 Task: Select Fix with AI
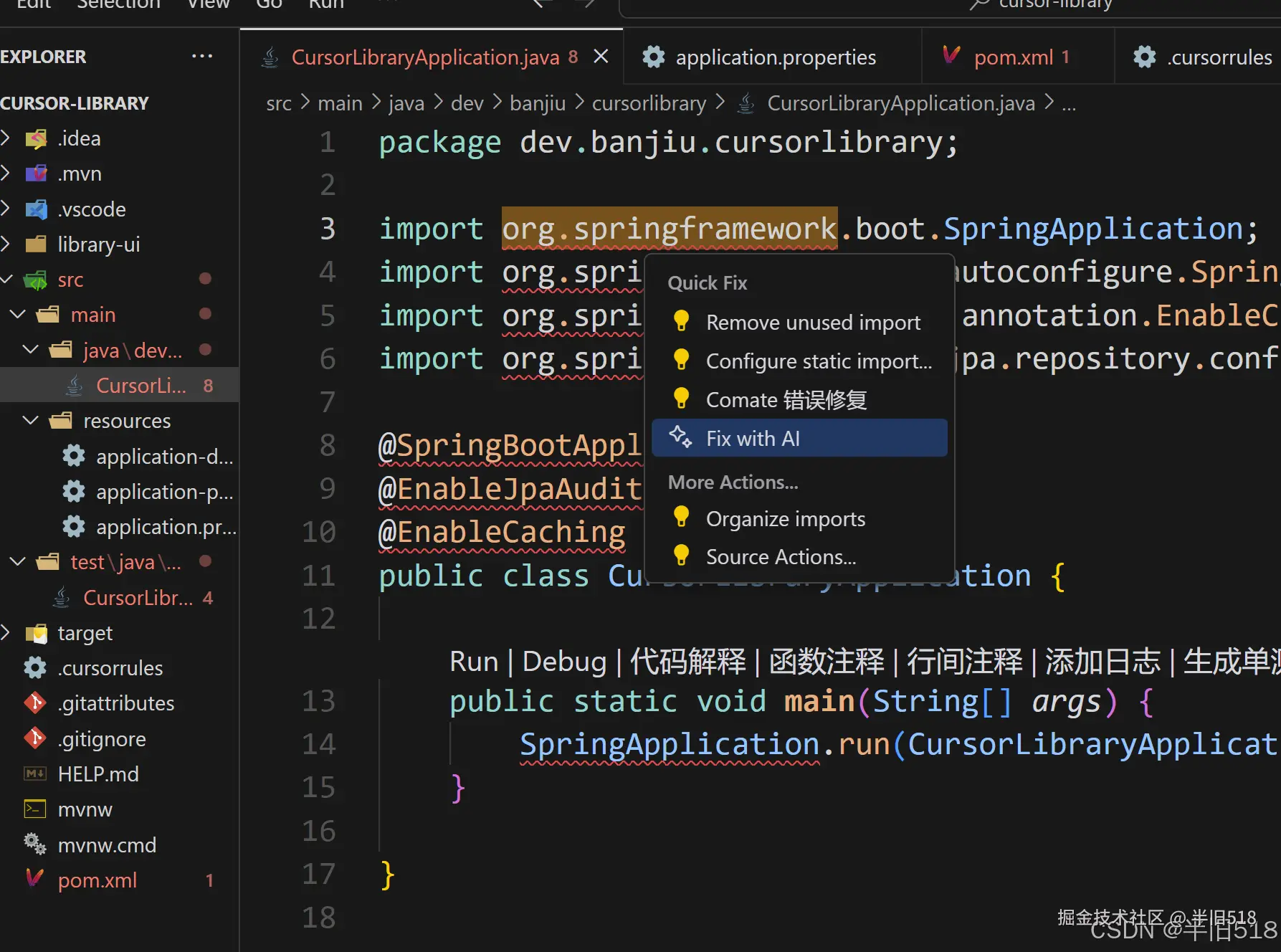pyautogui.click(x=799, y=438)
